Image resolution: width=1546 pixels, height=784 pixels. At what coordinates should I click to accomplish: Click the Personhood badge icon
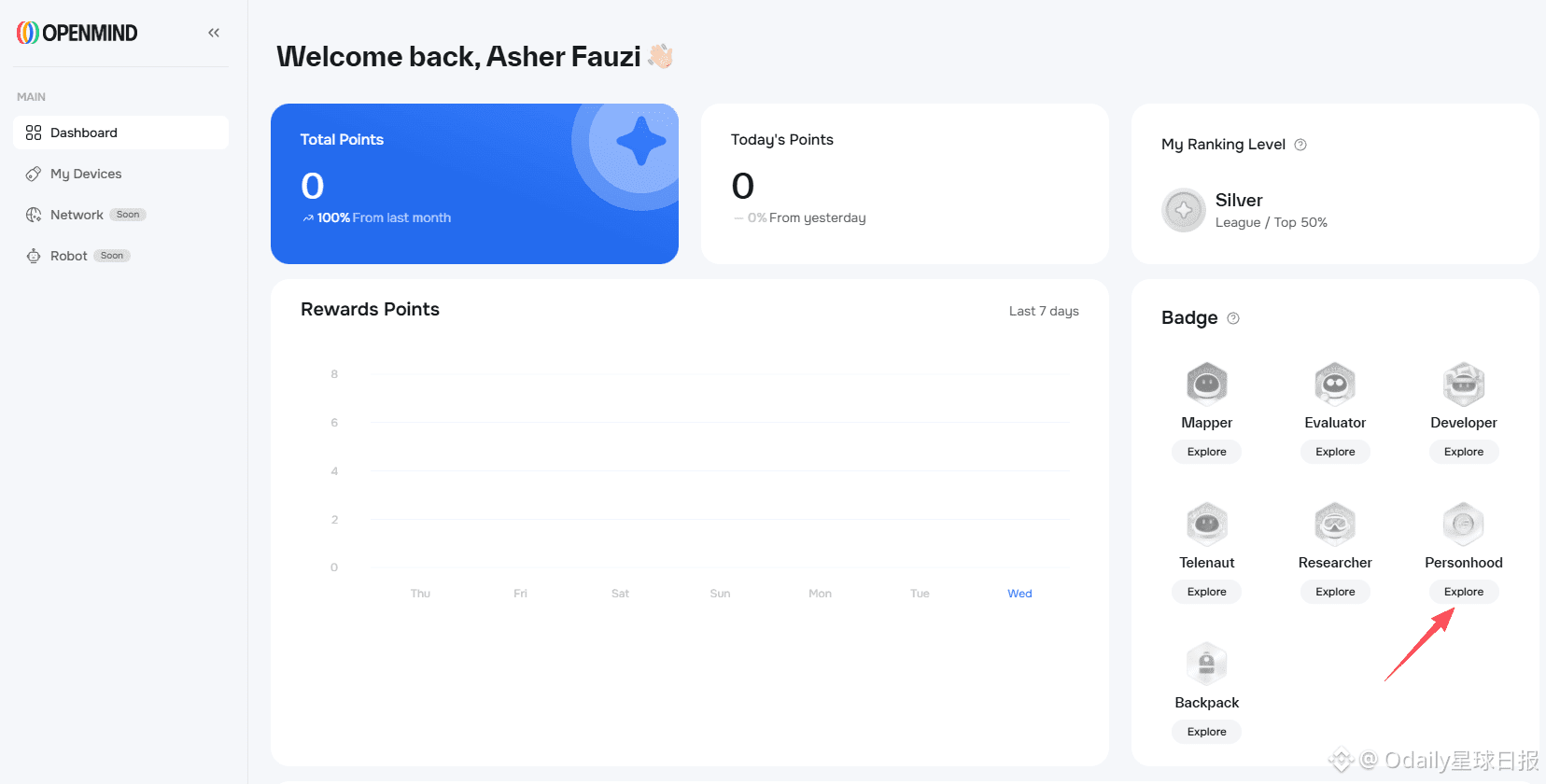point(1464,524)
